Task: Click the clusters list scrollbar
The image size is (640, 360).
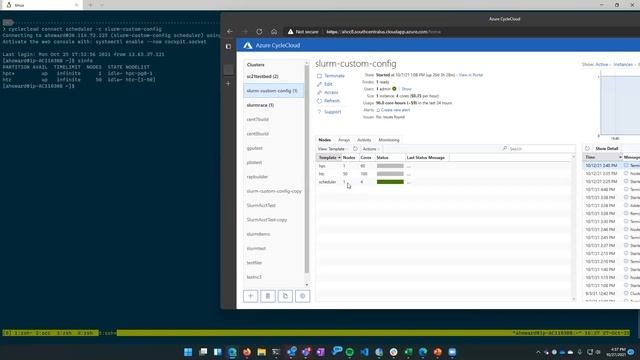Action: pos(307,169)
